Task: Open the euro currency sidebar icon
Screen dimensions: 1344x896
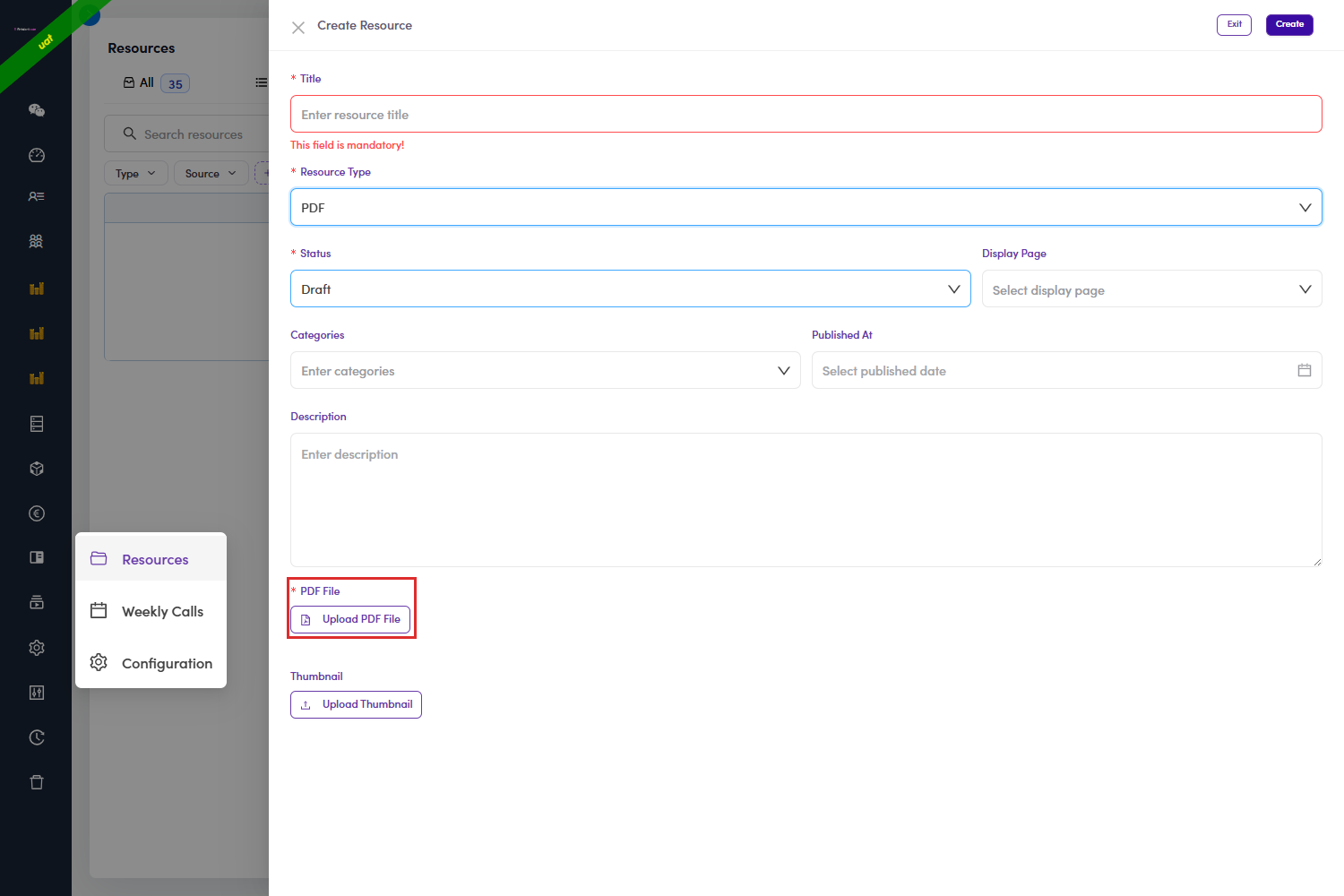Action: (37, 513)
